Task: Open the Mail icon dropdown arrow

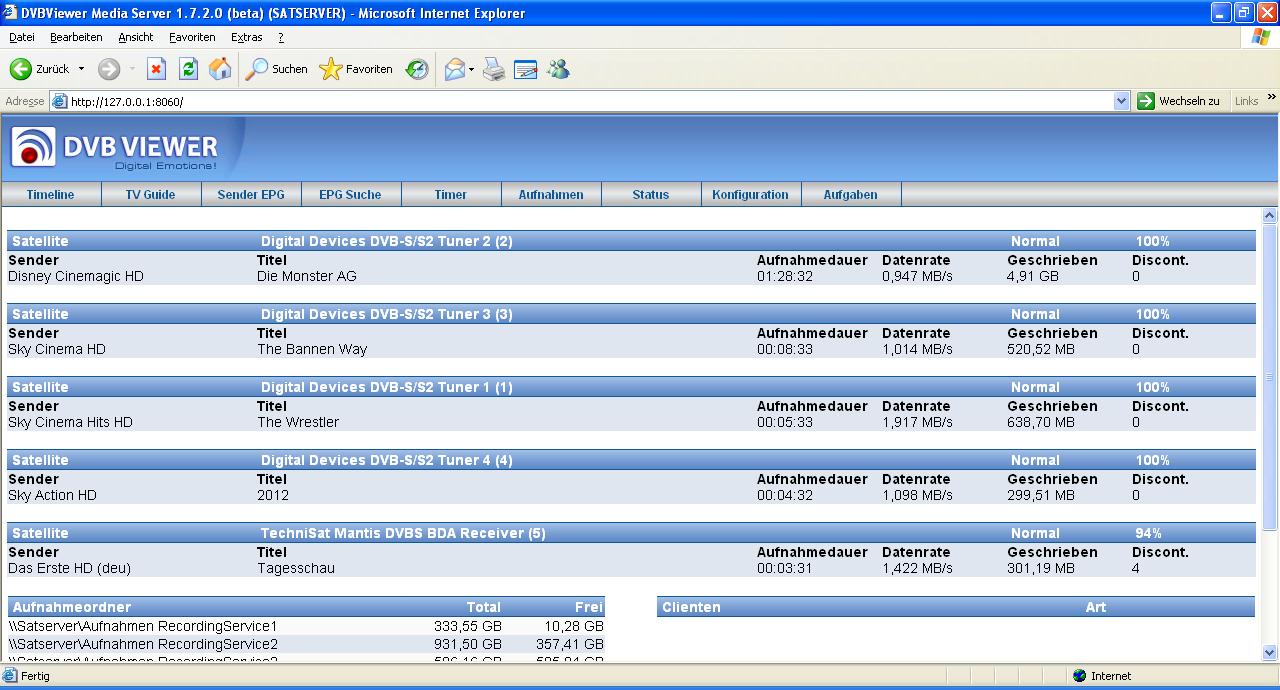Action: tap(472, 69)
